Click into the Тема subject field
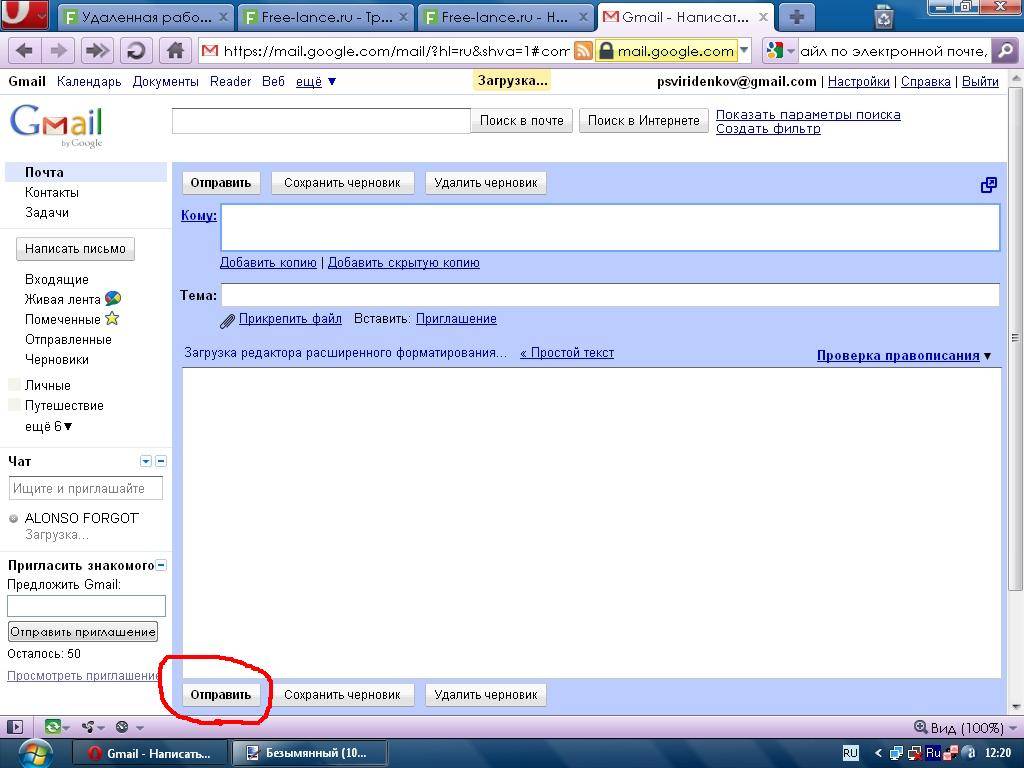 pyautogui.click(x=609, y=295)
